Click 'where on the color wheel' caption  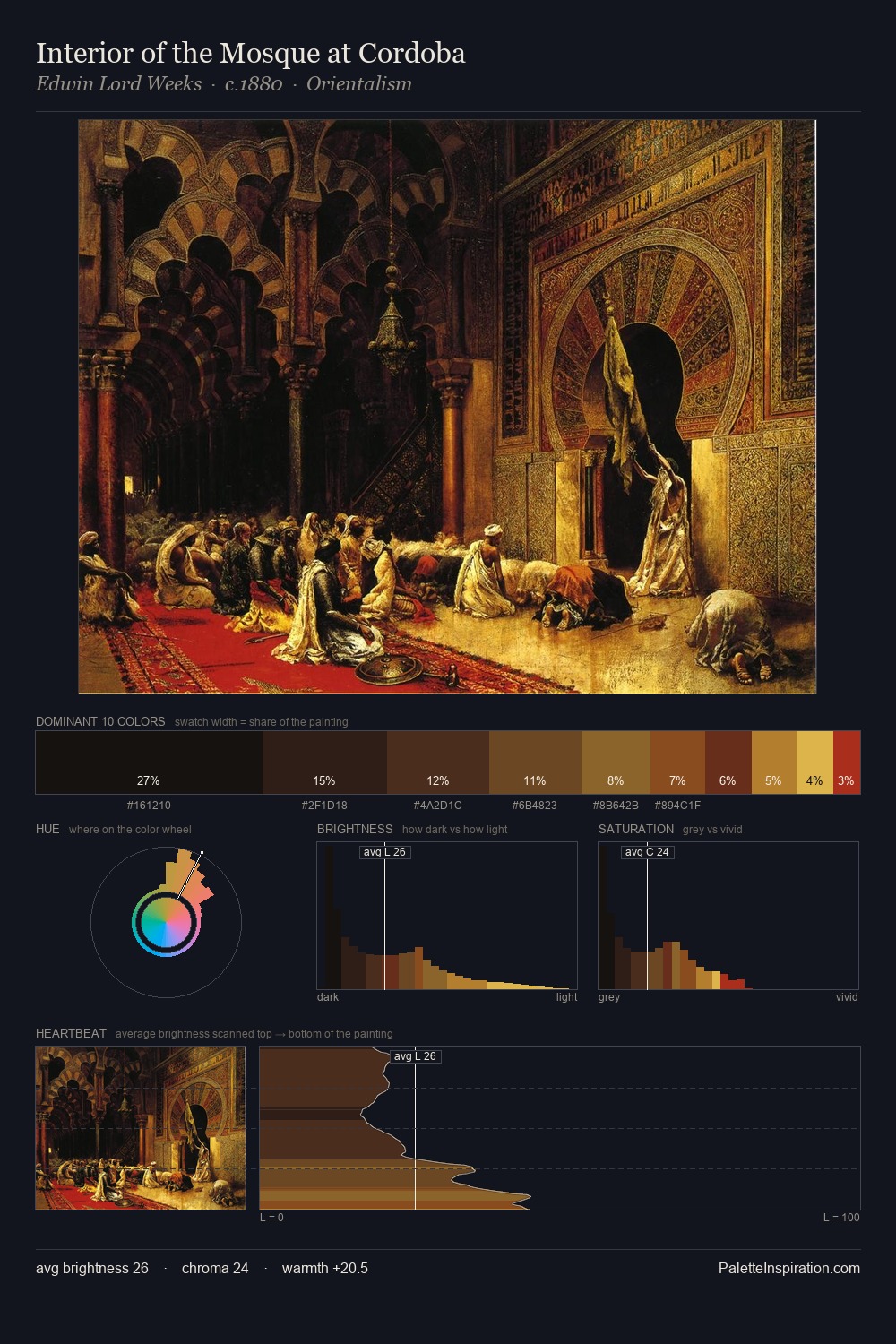coord(130,830)
